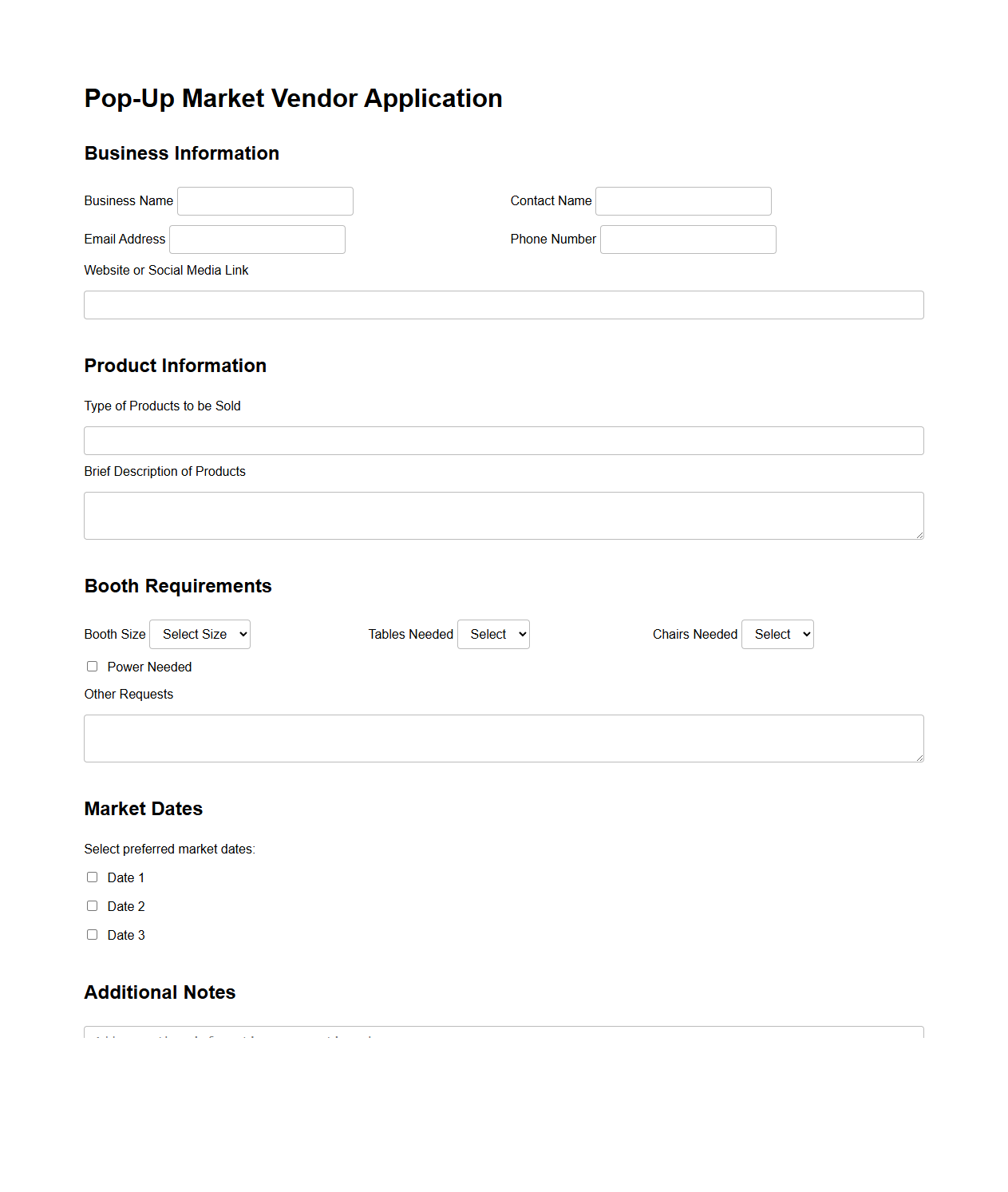Select the Phone Number field

point(688,239)
